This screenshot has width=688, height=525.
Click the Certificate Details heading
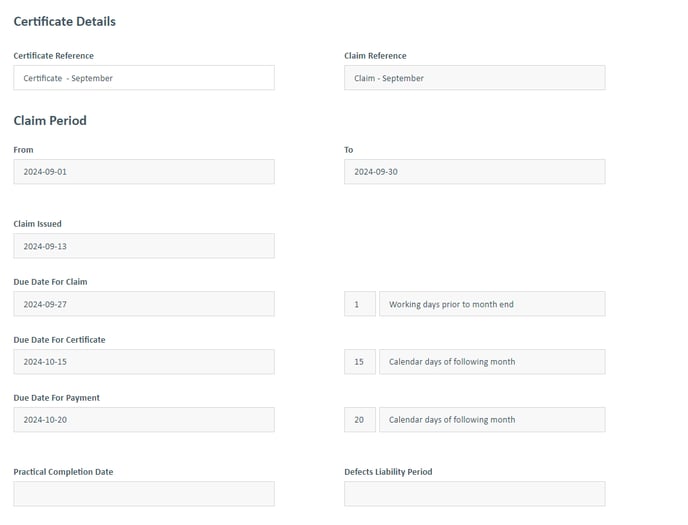[64, 21]
